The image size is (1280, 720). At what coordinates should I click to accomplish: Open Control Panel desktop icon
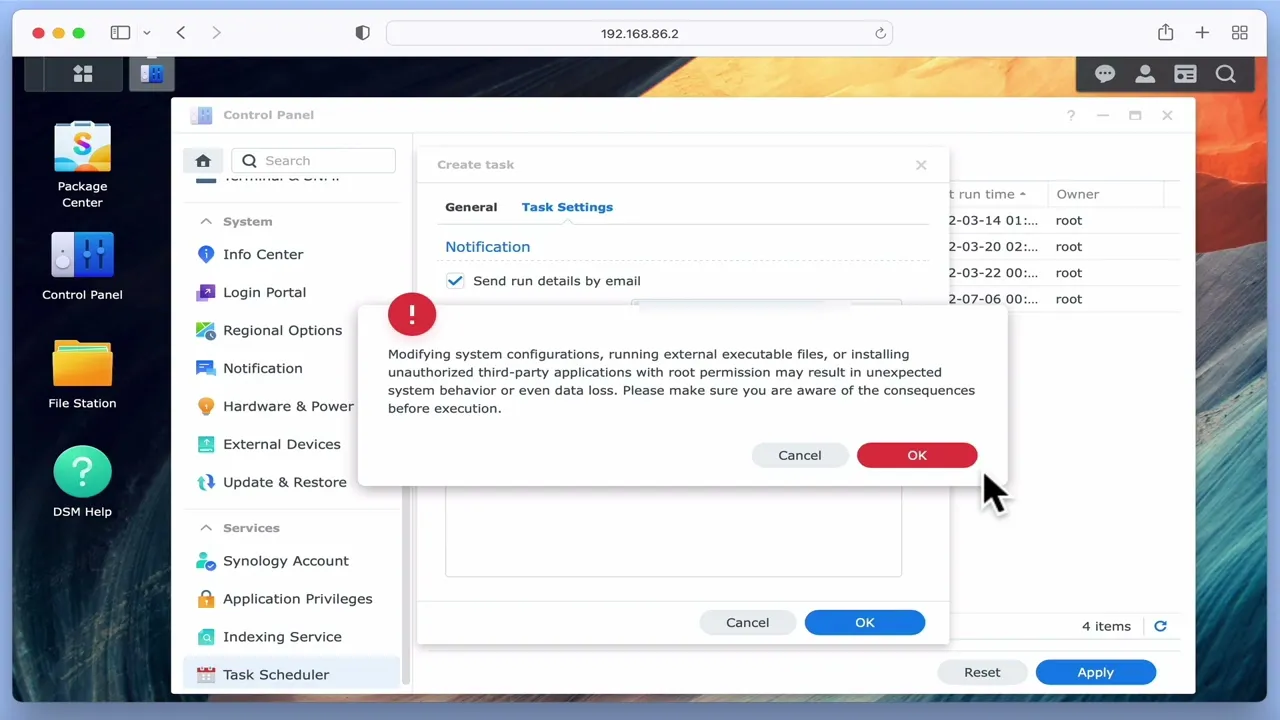[82, 266]
